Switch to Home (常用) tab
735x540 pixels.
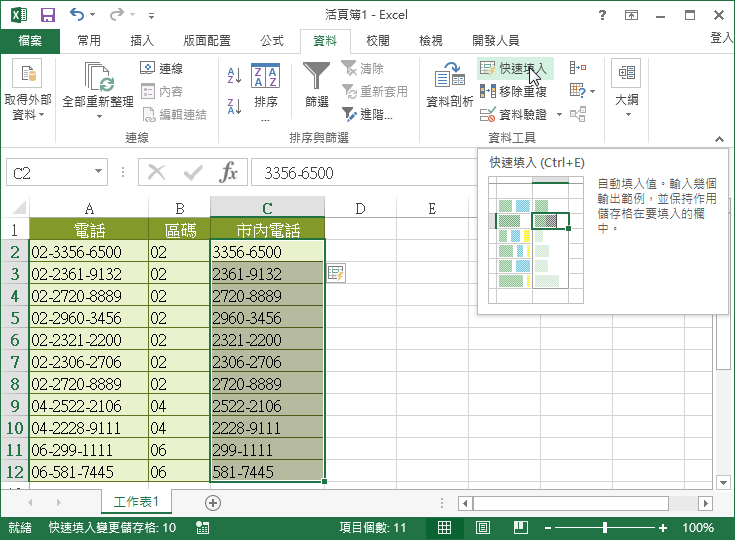(89, 41)
